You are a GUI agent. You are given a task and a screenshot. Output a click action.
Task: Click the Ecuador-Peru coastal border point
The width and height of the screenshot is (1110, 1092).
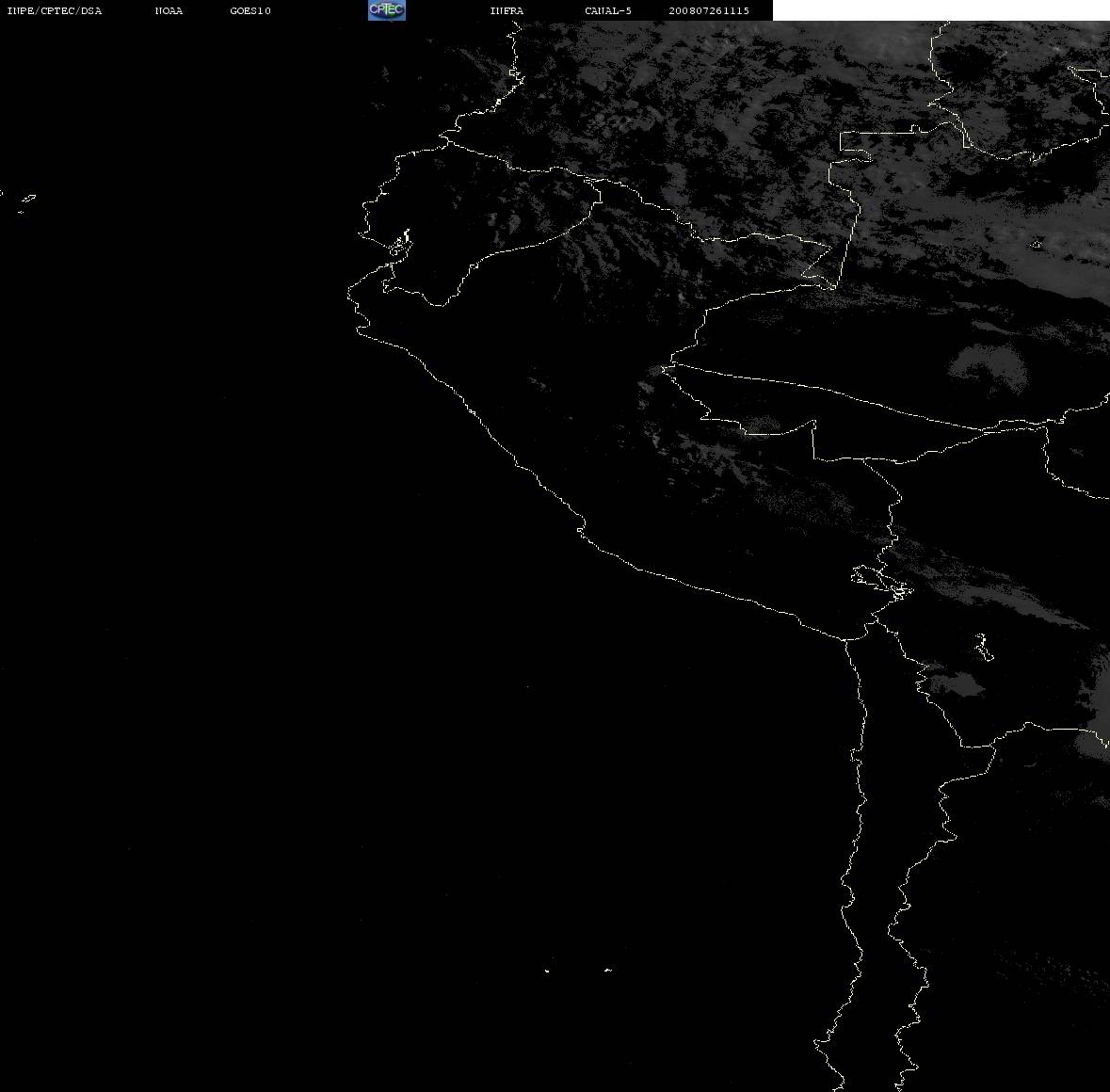[392, 265]
